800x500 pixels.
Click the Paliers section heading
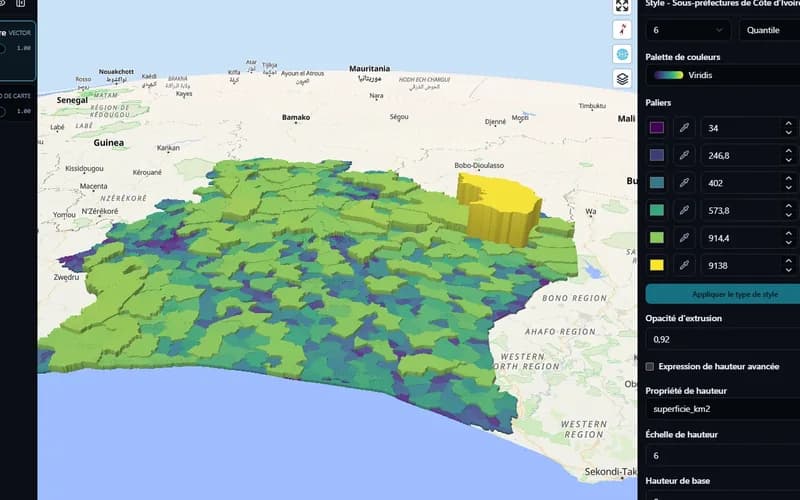tap(658, 103)
